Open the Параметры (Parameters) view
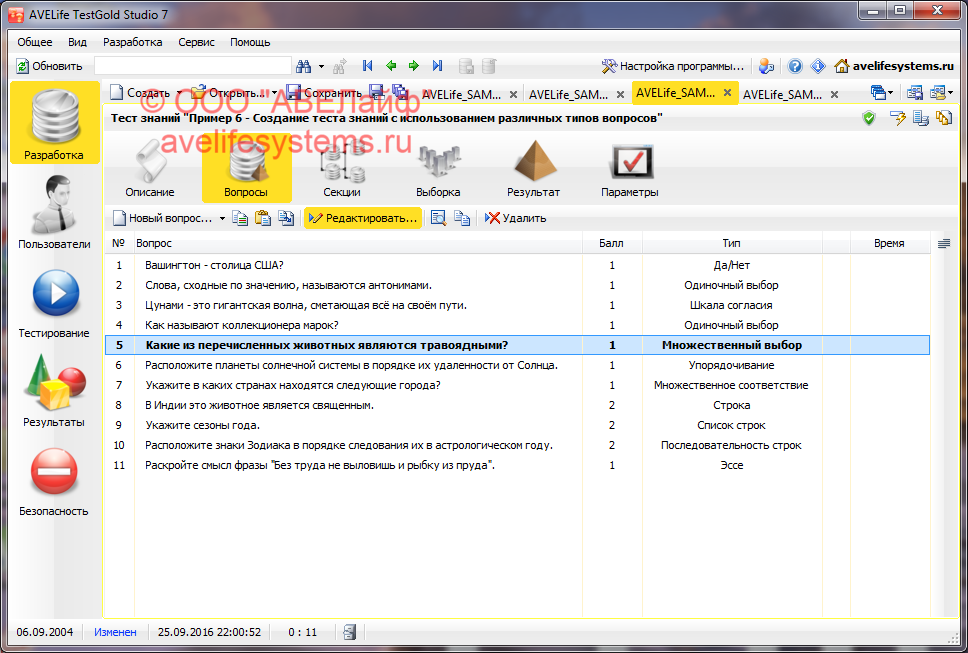 [x=629, y=167]
